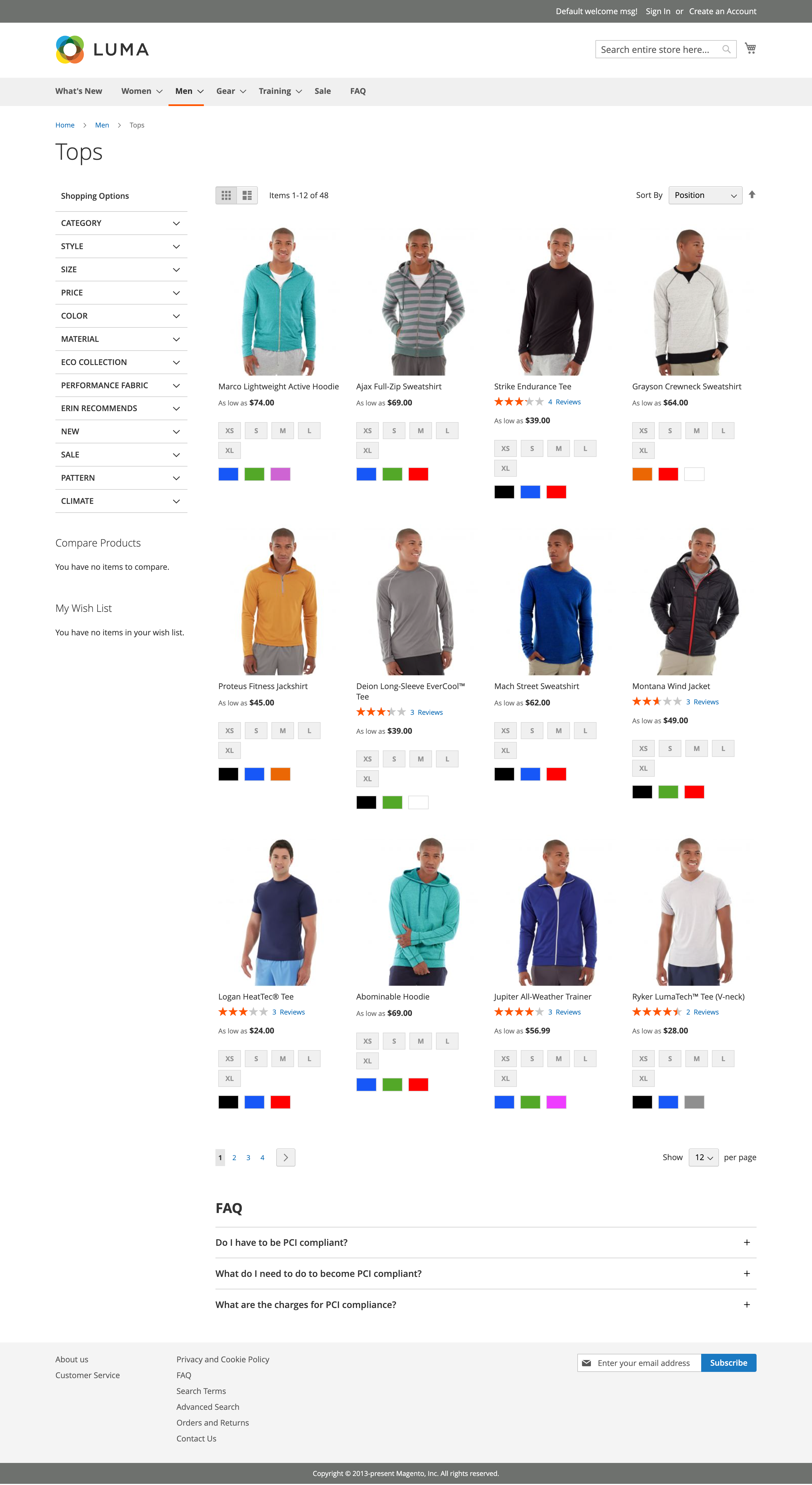Expand the CATEGORY filter section
Screen dimensions: 812x1485
120,222
